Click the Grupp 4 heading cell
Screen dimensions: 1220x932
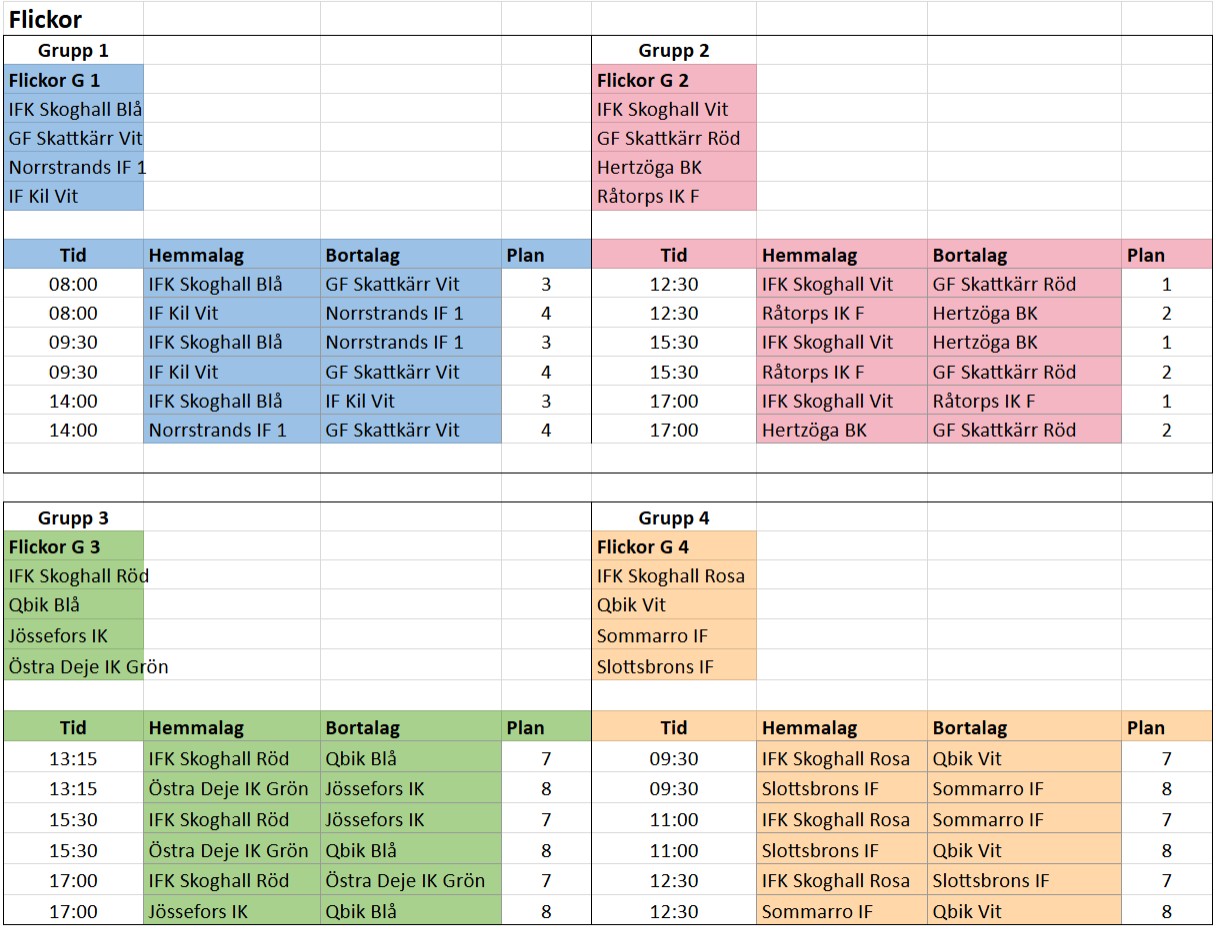673,518
